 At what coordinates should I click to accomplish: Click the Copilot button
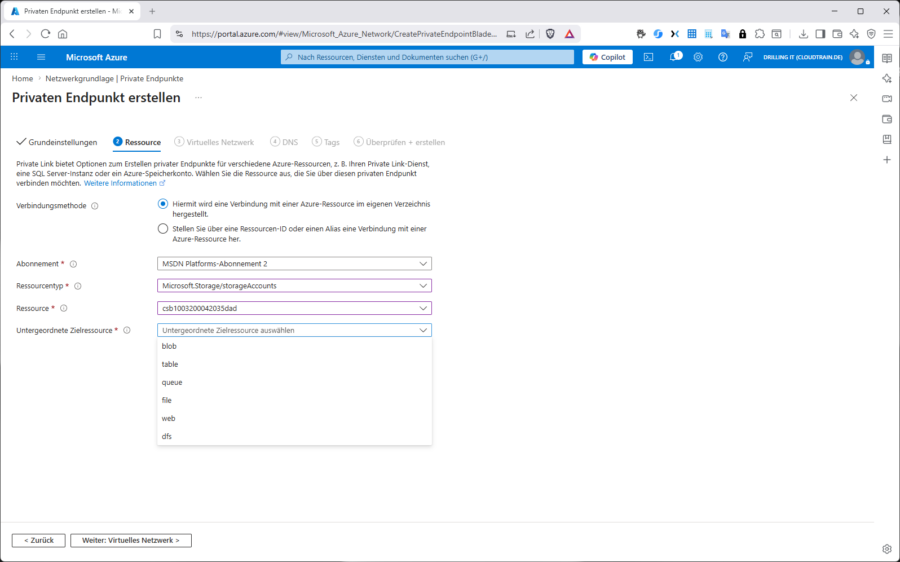coord(607,57)
